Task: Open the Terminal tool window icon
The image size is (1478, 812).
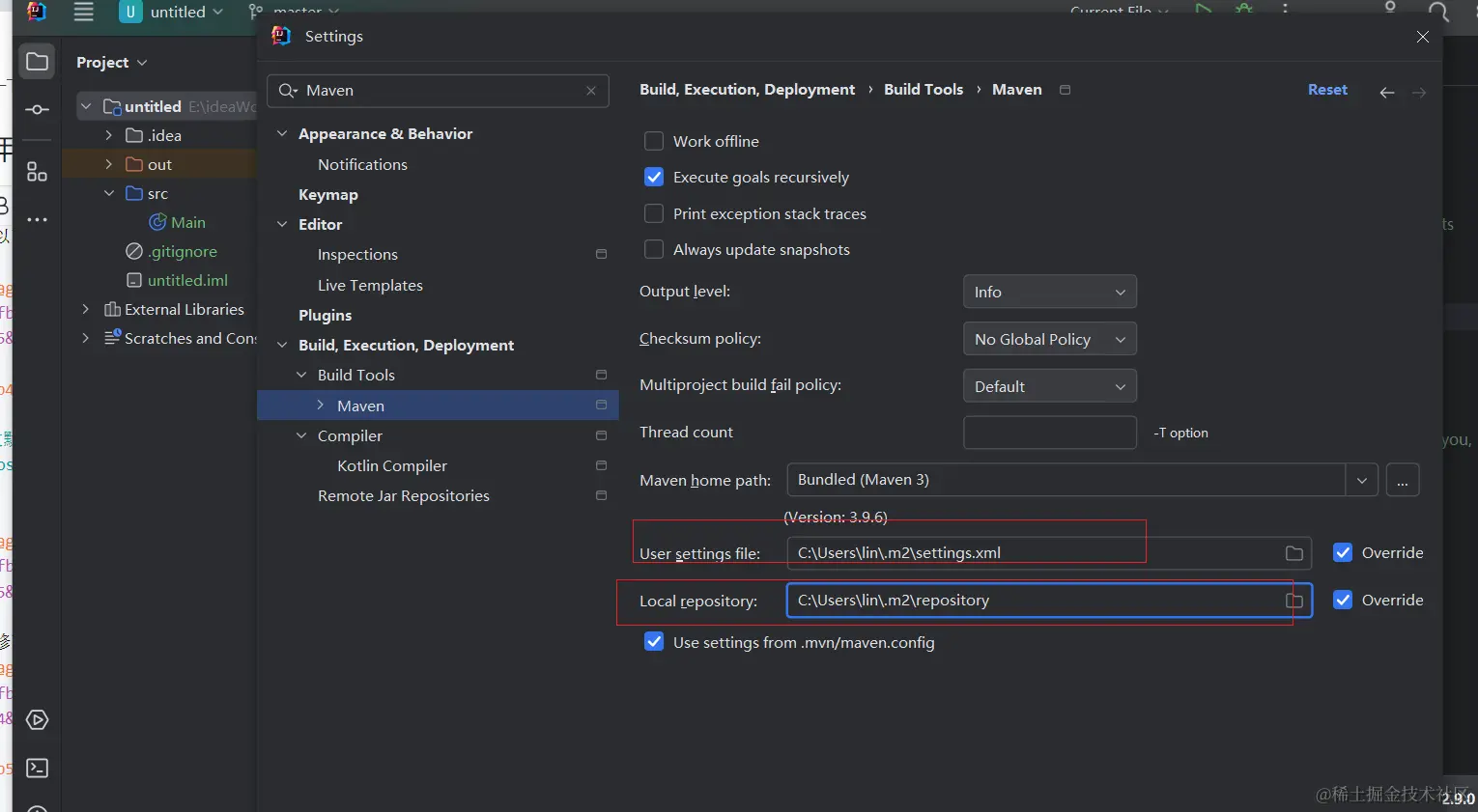Action: [x=37, y=769]
